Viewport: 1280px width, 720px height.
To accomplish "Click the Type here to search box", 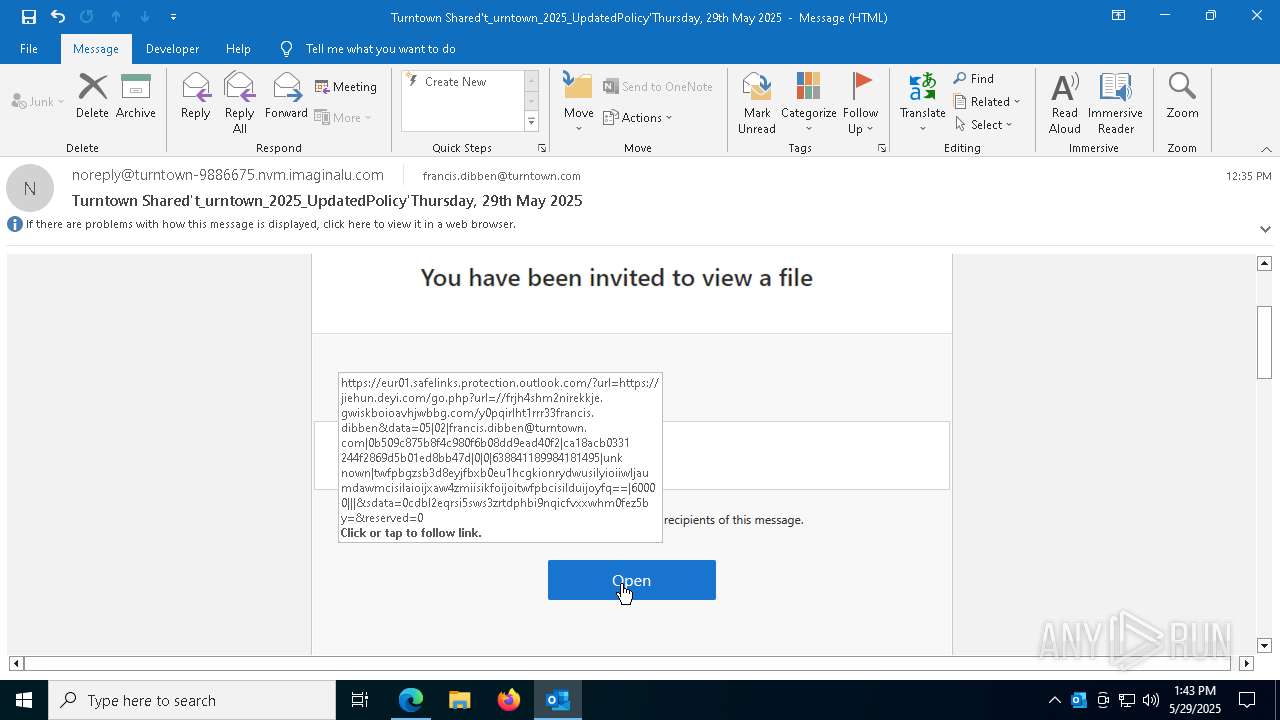I will click(192, 700).
